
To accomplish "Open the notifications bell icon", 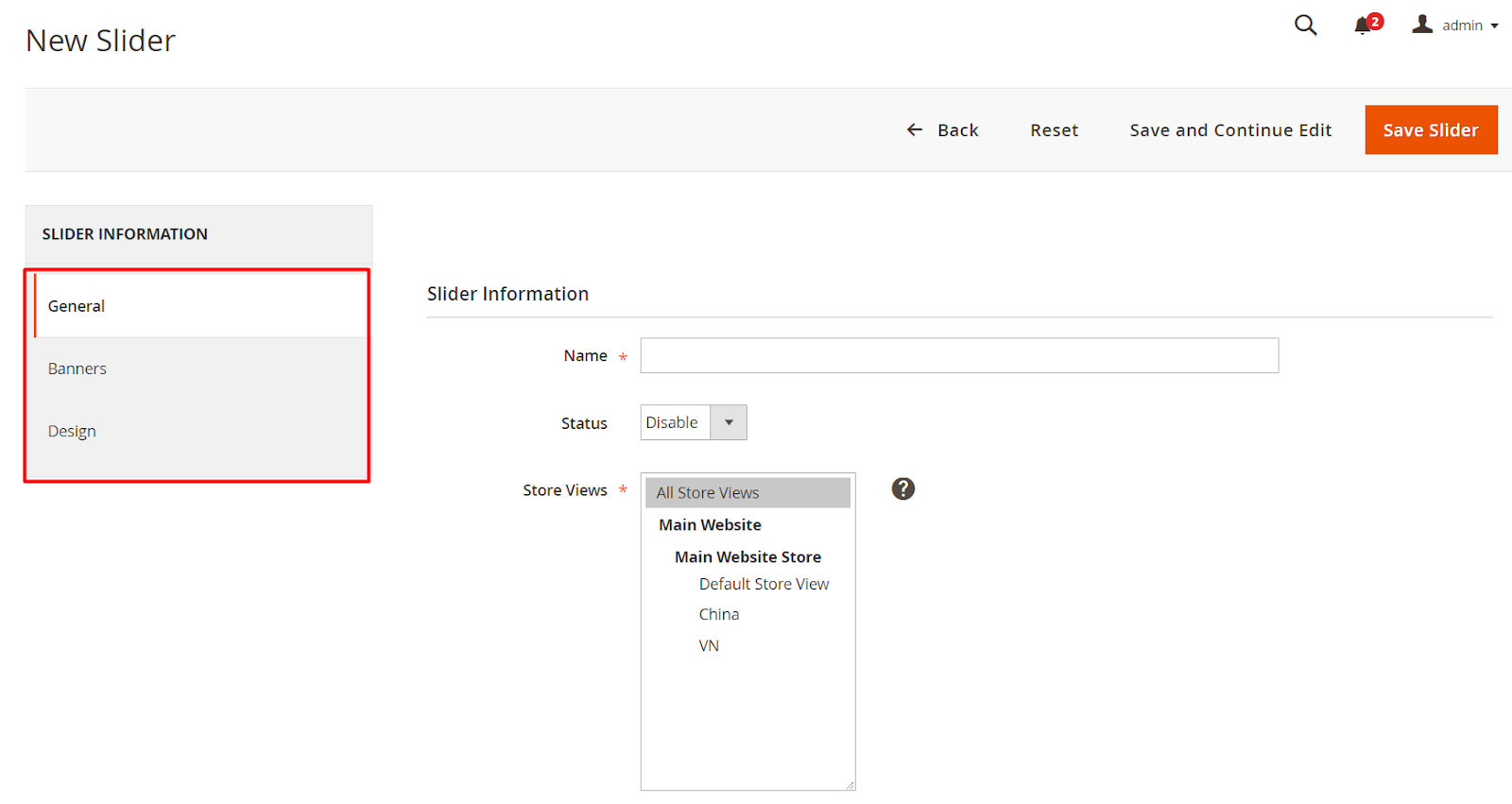I will (x=1363, y=26).
